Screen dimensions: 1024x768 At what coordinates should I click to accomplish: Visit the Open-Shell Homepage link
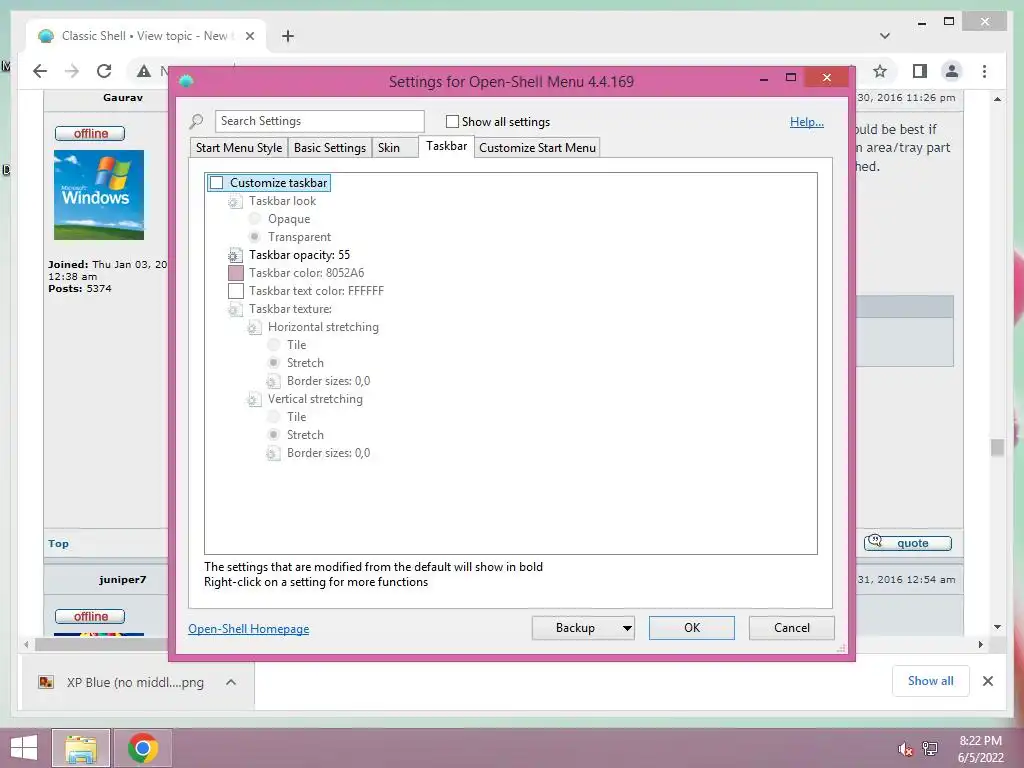(249, 629)
